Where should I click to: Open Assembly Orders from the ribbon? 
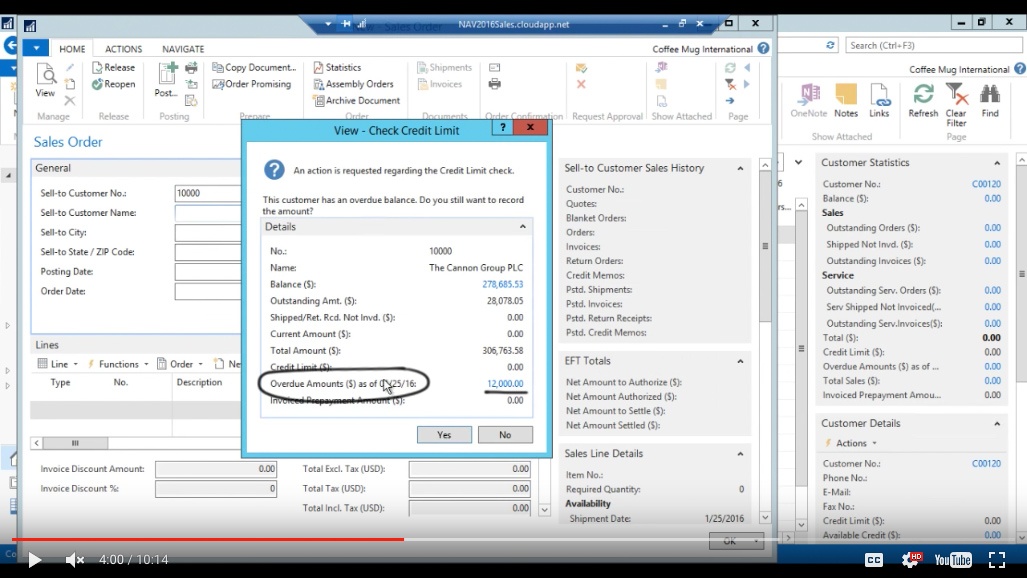pos(354,84)
